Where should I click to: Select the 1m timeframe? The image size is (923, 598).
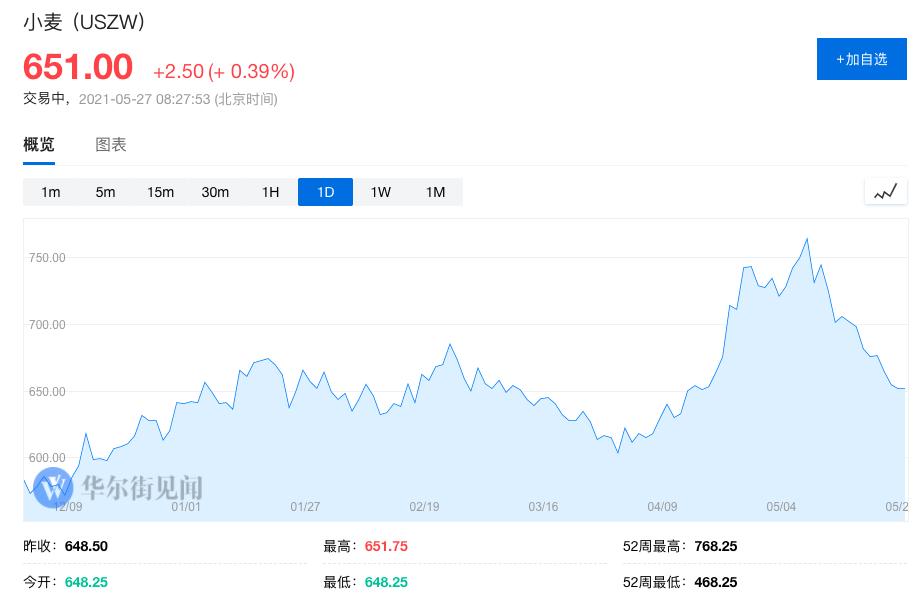click(x=50, y=192)
